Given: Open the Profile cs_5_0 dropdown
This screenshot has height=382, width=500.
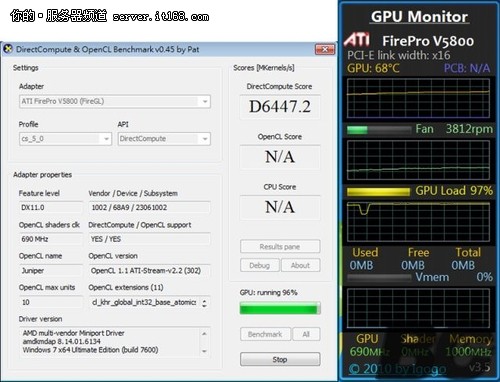Looking at the screenshot, I should [106, 139].
